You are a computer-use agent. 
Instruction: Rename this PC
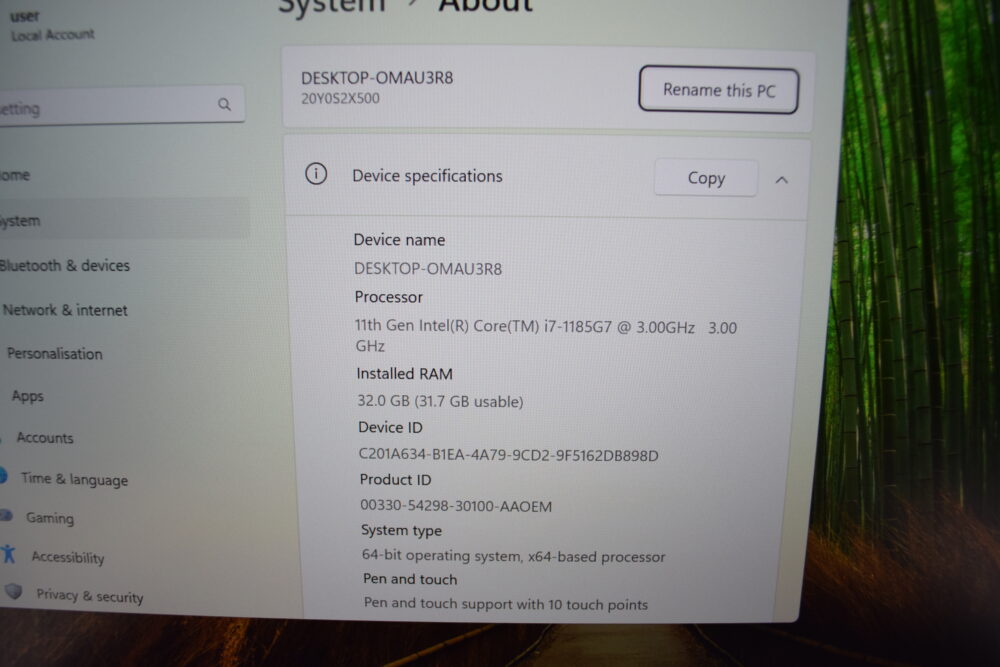tap(718, 90)
